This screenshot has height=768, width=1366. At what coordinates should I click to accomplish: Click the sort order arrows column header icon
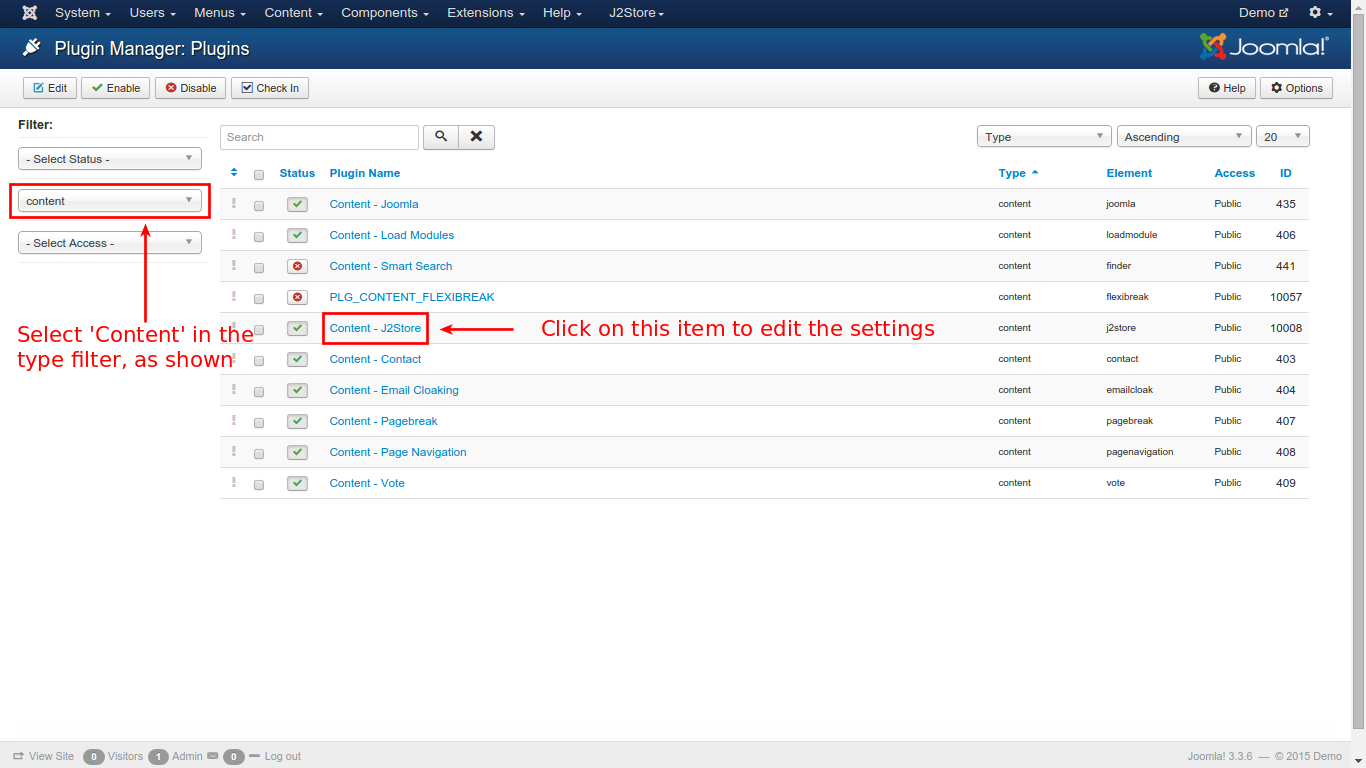tap(234, 172)
